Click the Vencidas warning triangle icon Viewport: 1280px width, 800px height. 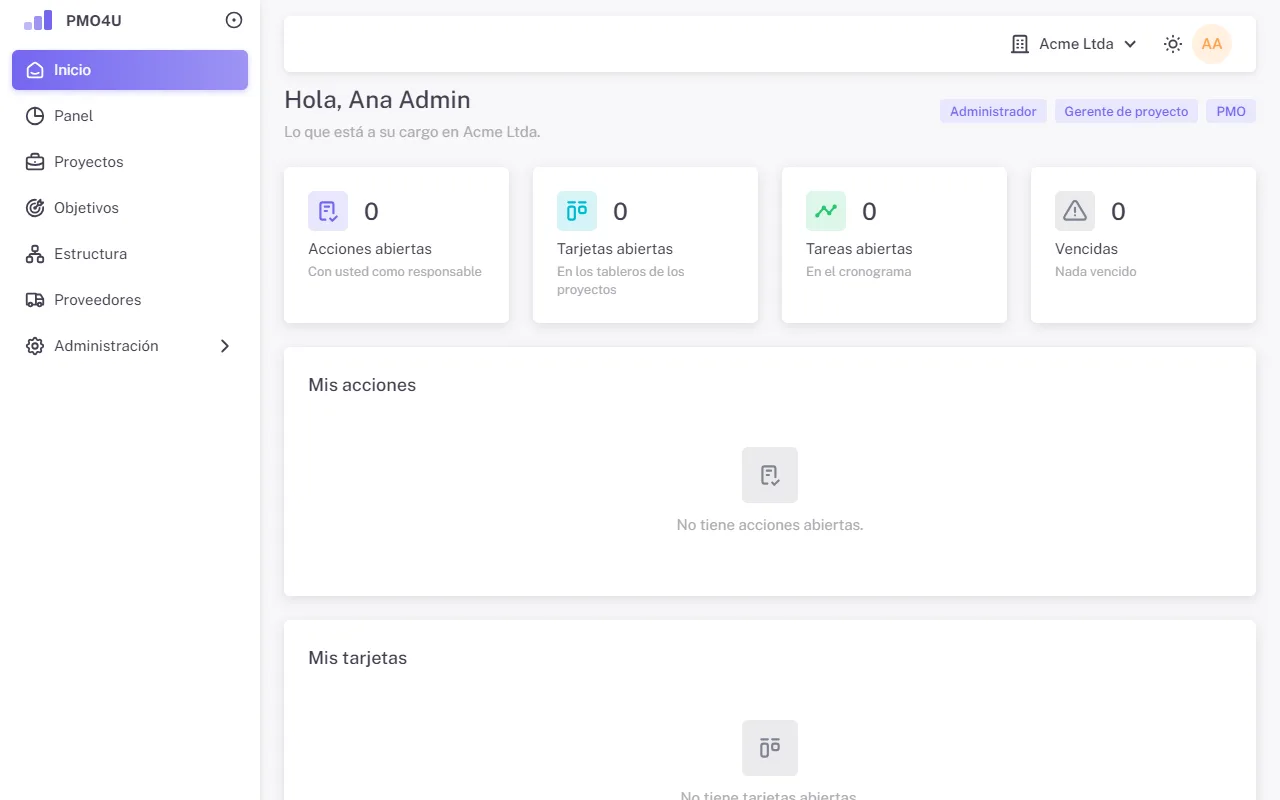click(x=1075, y=211)
